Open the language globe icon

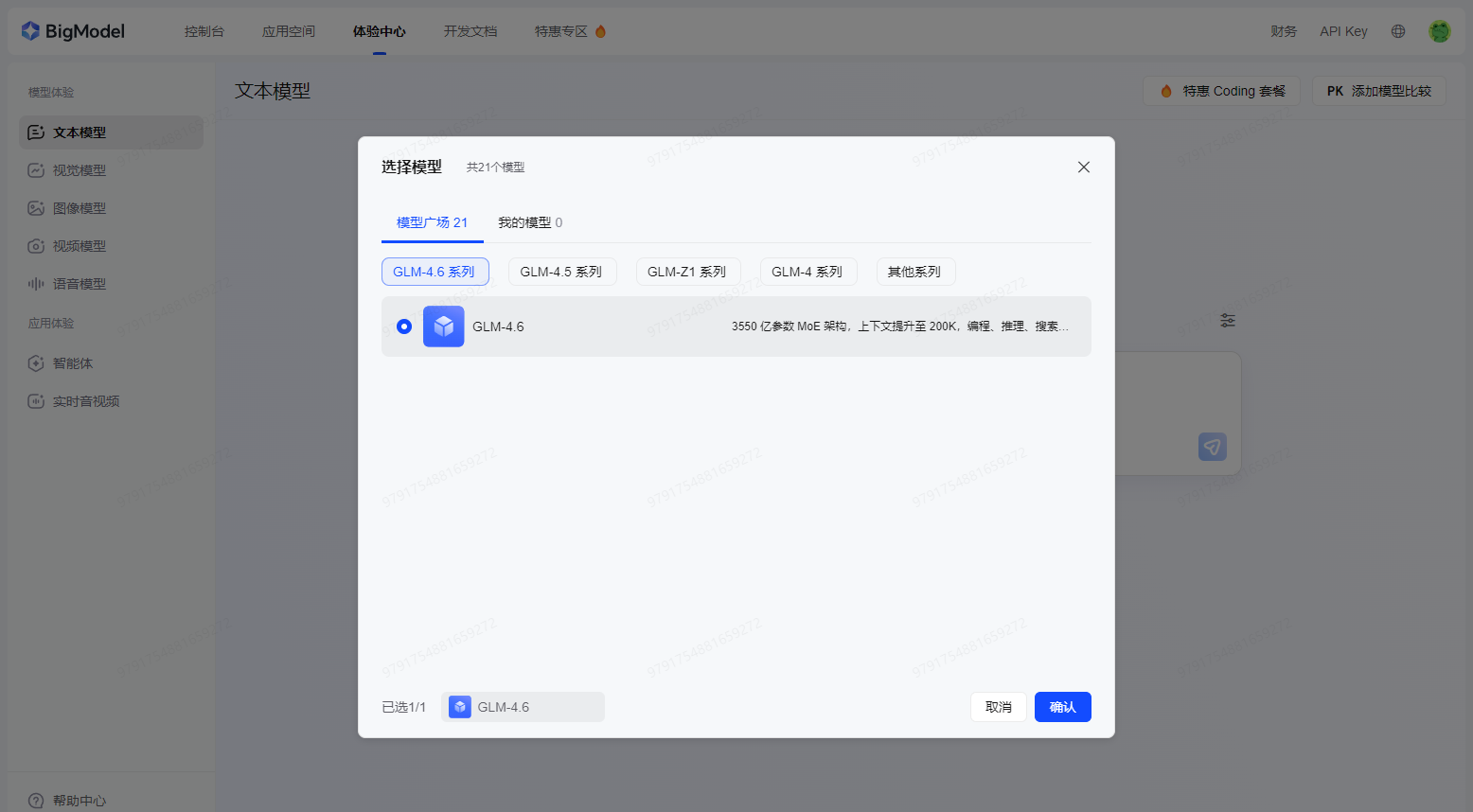click(1398, 31)
